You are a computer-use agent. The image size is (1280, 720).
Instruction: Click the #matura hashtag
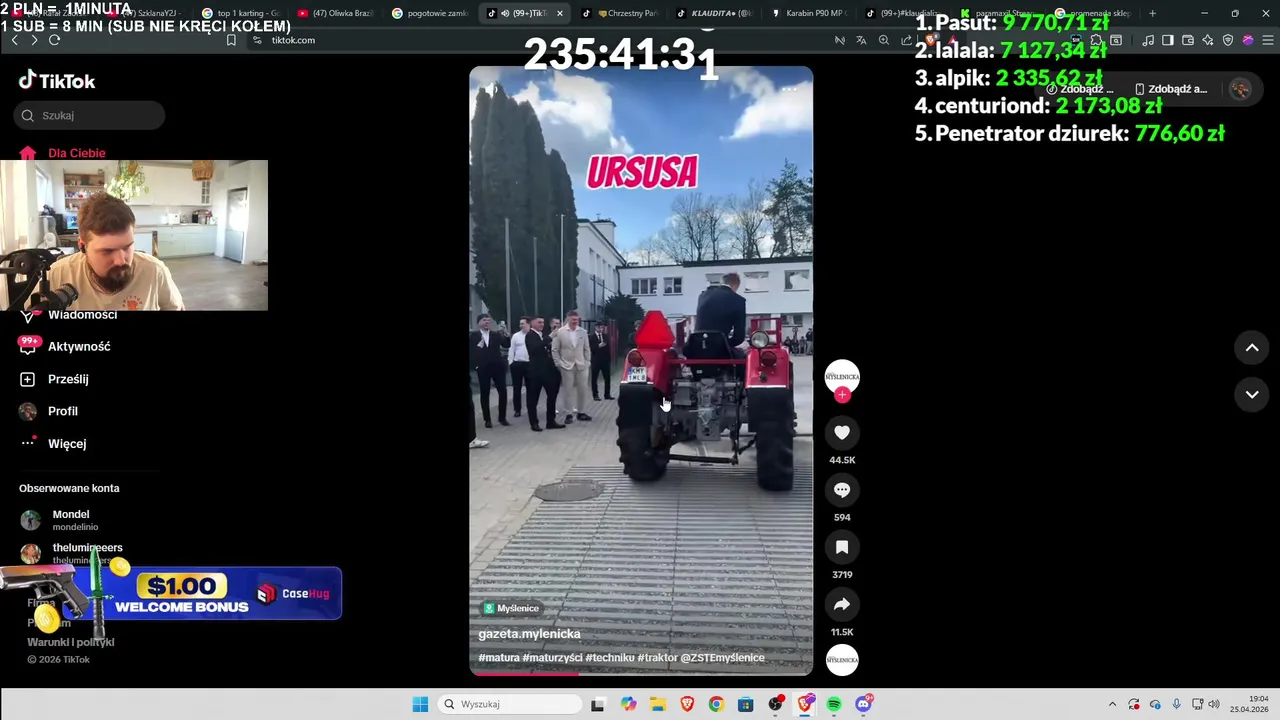pos(499,657)
